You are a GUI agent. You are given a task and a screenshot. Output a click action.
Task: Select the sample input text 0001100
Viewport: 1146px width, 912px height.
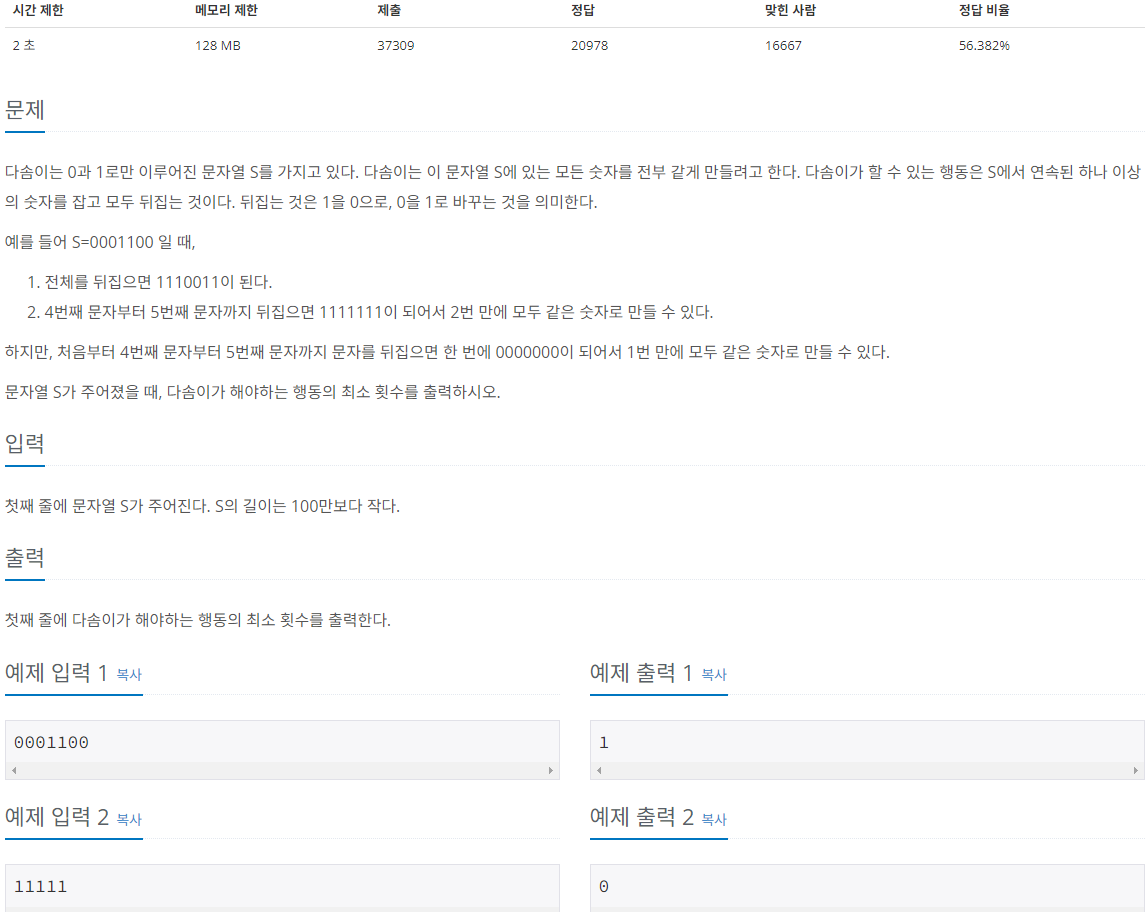tap(51, 742)
